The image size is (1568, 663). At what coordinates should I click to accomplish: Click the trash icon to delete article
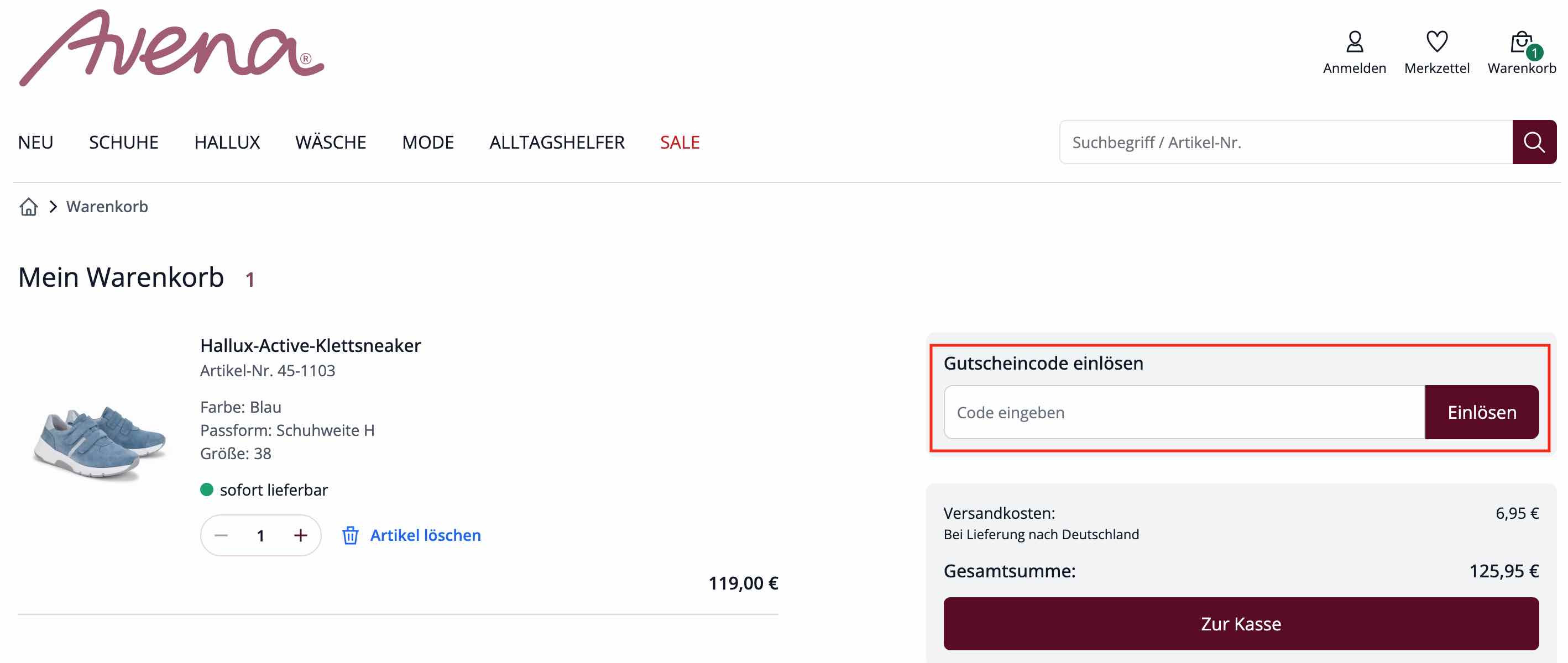[x=350, y=535]
